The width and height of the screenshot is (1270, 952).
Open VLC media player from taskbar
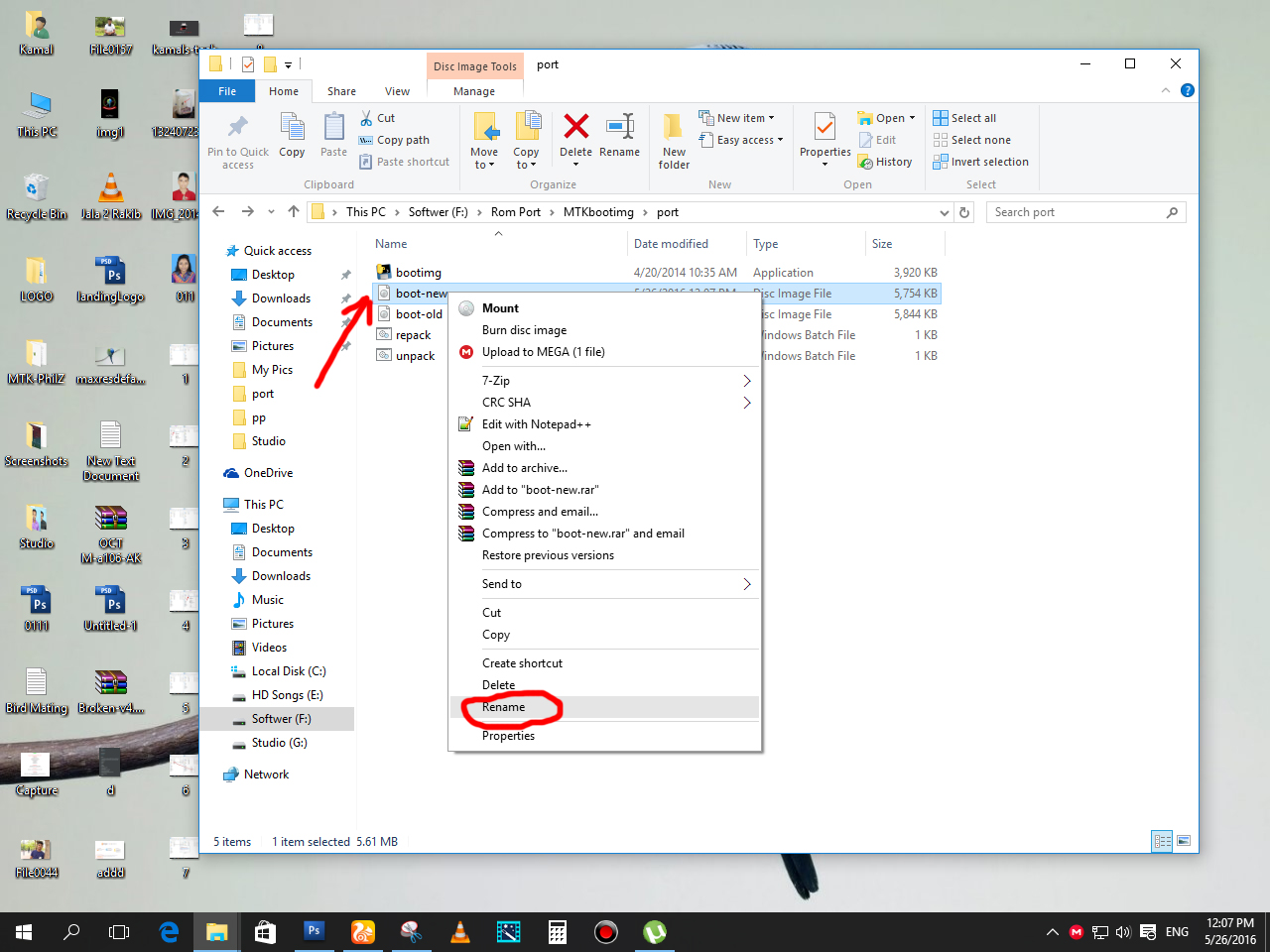pos(460,932)
